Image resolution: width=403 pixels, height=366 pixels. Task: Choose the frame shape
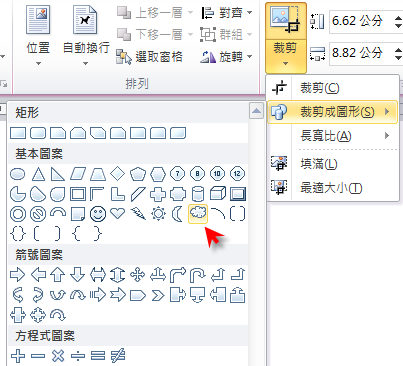point(78,194)
